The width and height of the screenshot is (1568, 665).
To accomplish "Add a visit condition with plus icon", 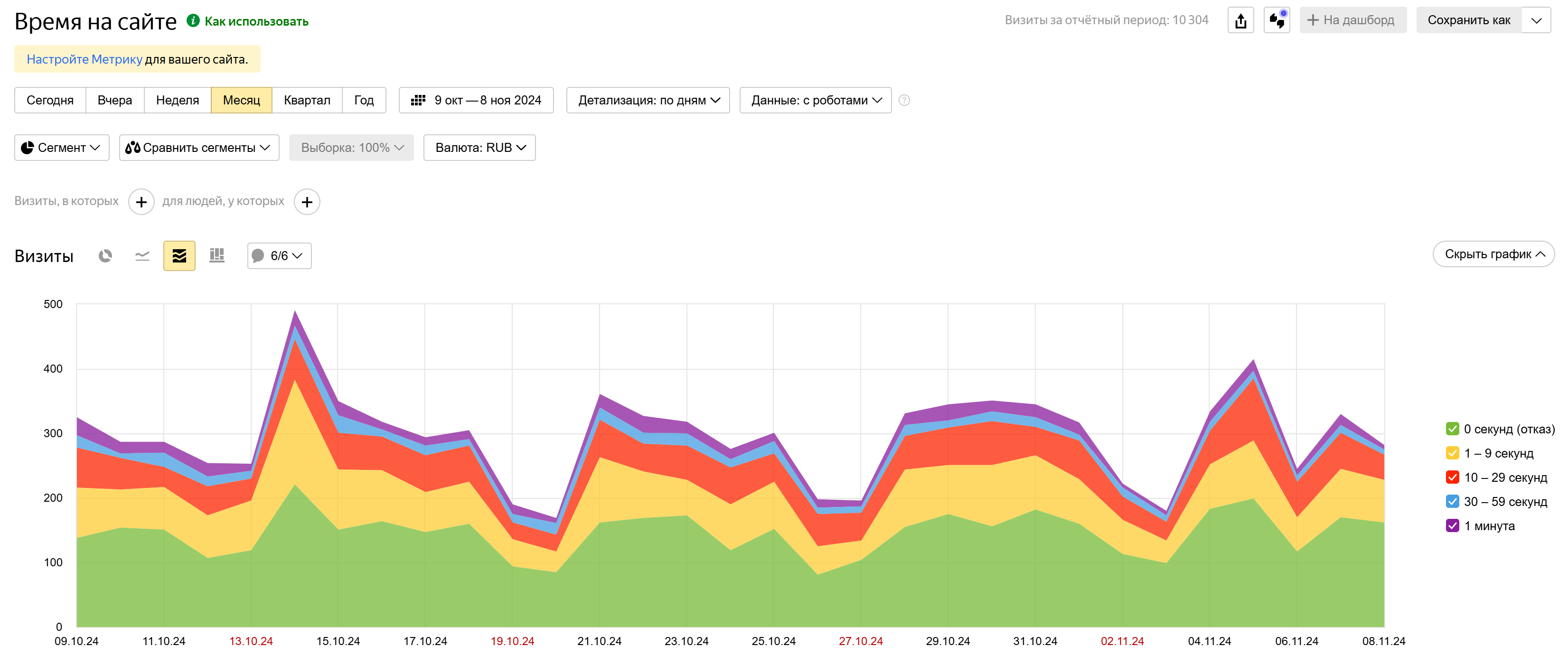I will pos(141,202).
